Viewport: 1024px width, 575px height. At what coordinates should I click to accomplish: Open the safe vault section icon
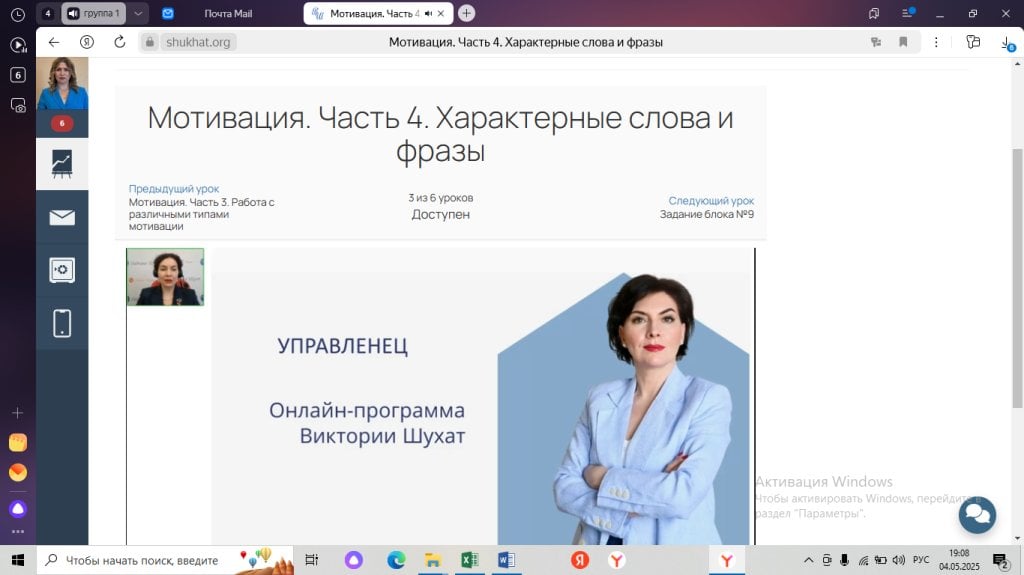62,270
